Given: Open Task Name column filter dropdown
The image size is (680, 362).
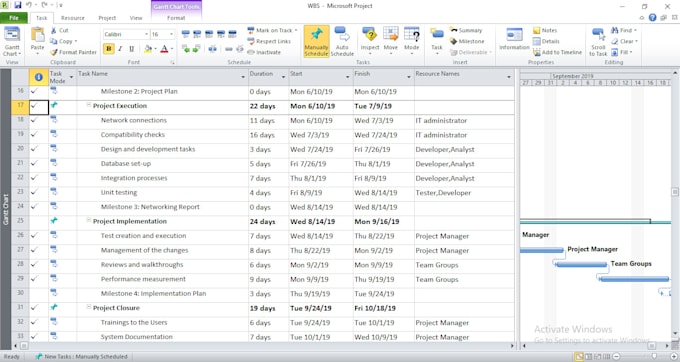Looking at the screenshot, I should point(243,77).
